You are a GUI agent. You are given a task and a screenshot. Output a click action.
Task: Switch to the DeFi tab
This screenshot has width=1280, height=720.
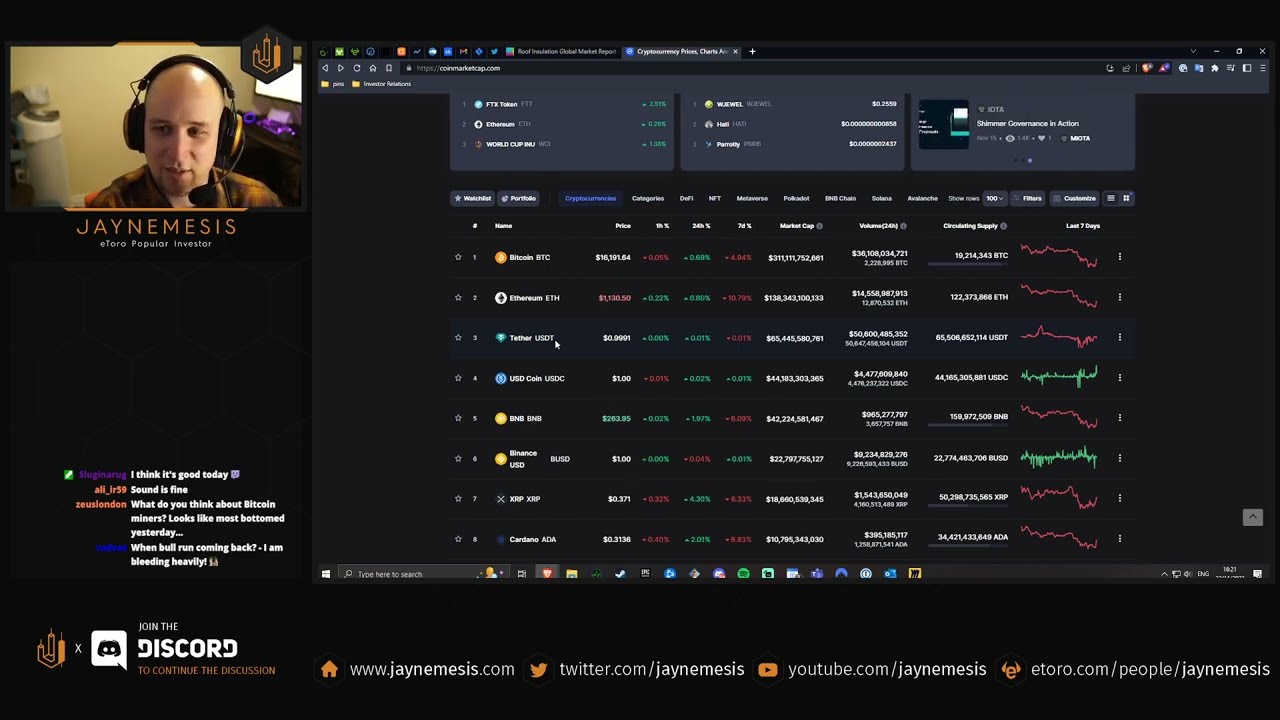click(x=686, y=198)
